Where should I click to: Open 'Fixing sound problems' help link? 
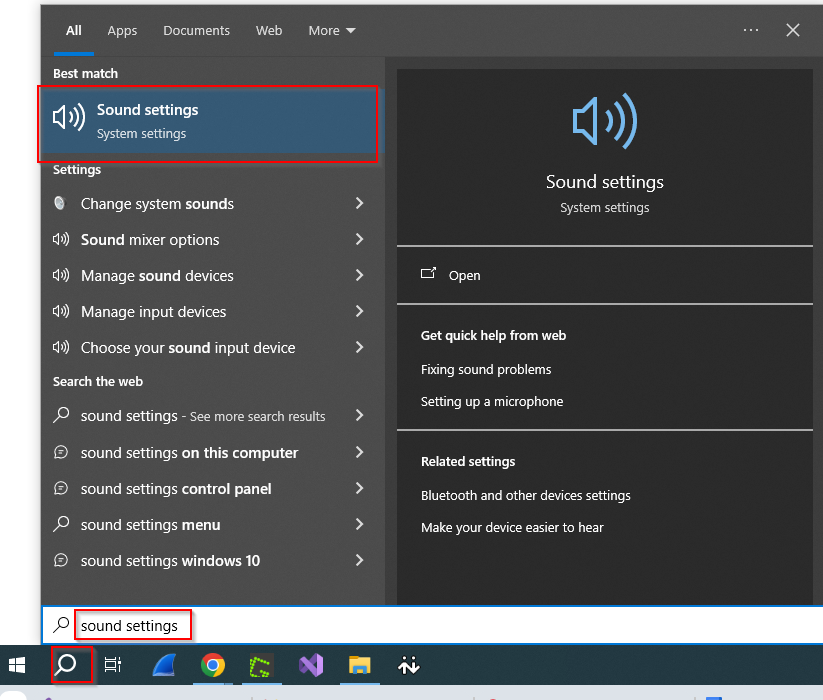point(486,369)
